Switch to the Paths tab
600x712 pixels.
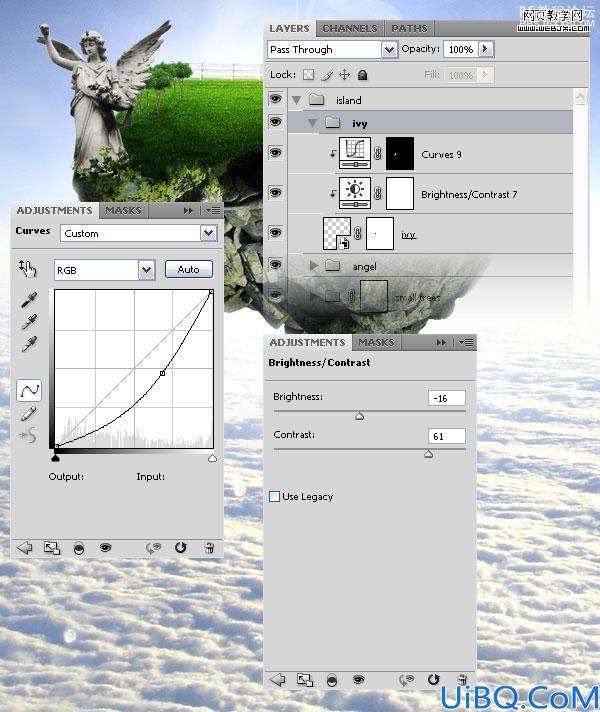pyautogui.click(x=409, y=28)
